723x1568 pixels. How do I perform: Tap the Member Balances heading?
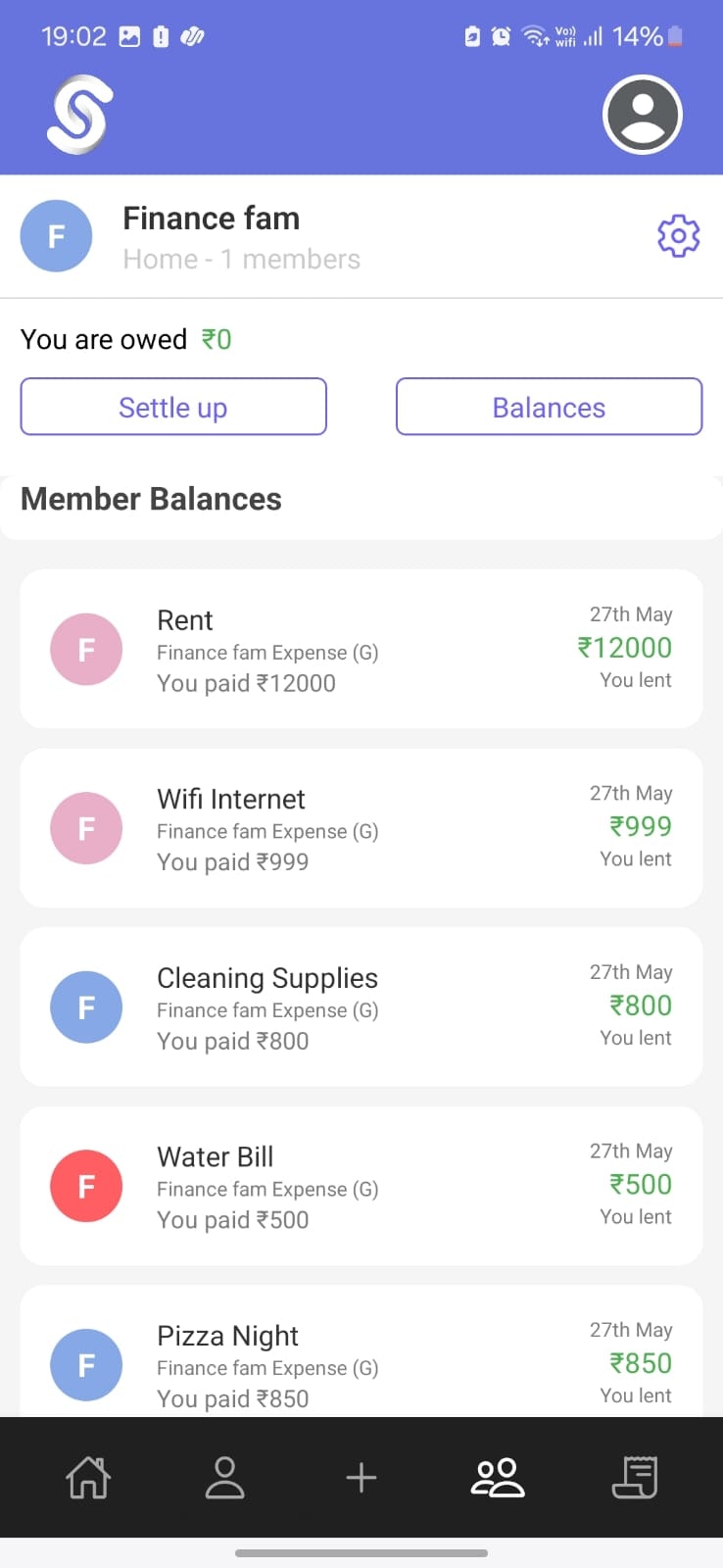(151, 499)
